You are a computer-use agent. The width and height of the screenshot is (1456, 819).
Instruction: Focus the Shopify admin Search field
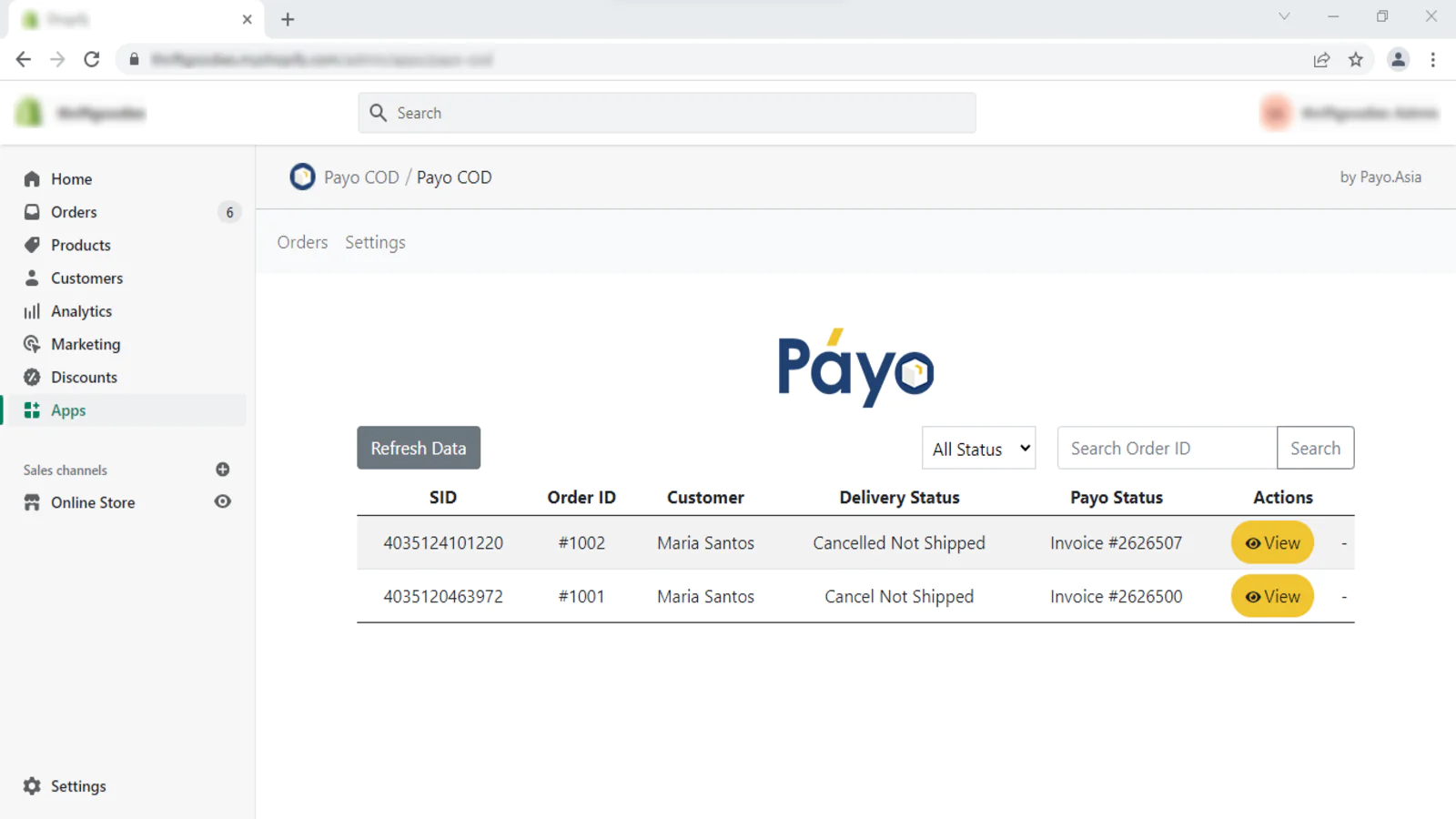click(667, 113)
